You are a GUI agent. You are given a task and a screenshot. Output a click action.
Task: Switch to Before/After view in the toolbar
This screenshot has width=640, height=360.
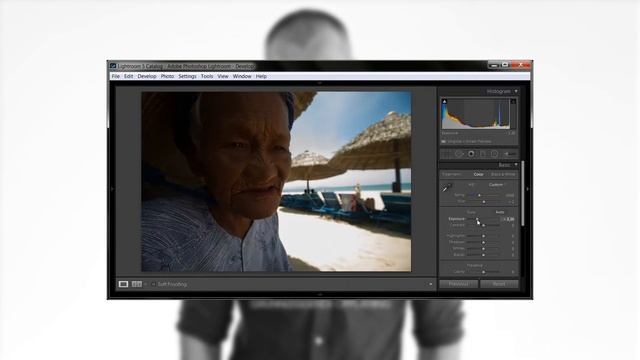click(x=136, y=284)
